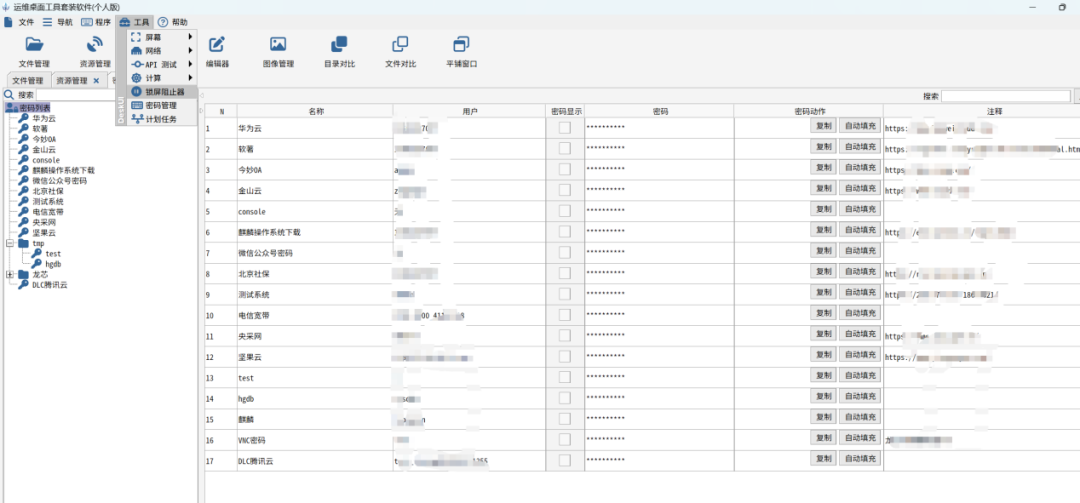Expand the 屏幕 submenu arrow
1080x503 pixels.
pos(189,37)
